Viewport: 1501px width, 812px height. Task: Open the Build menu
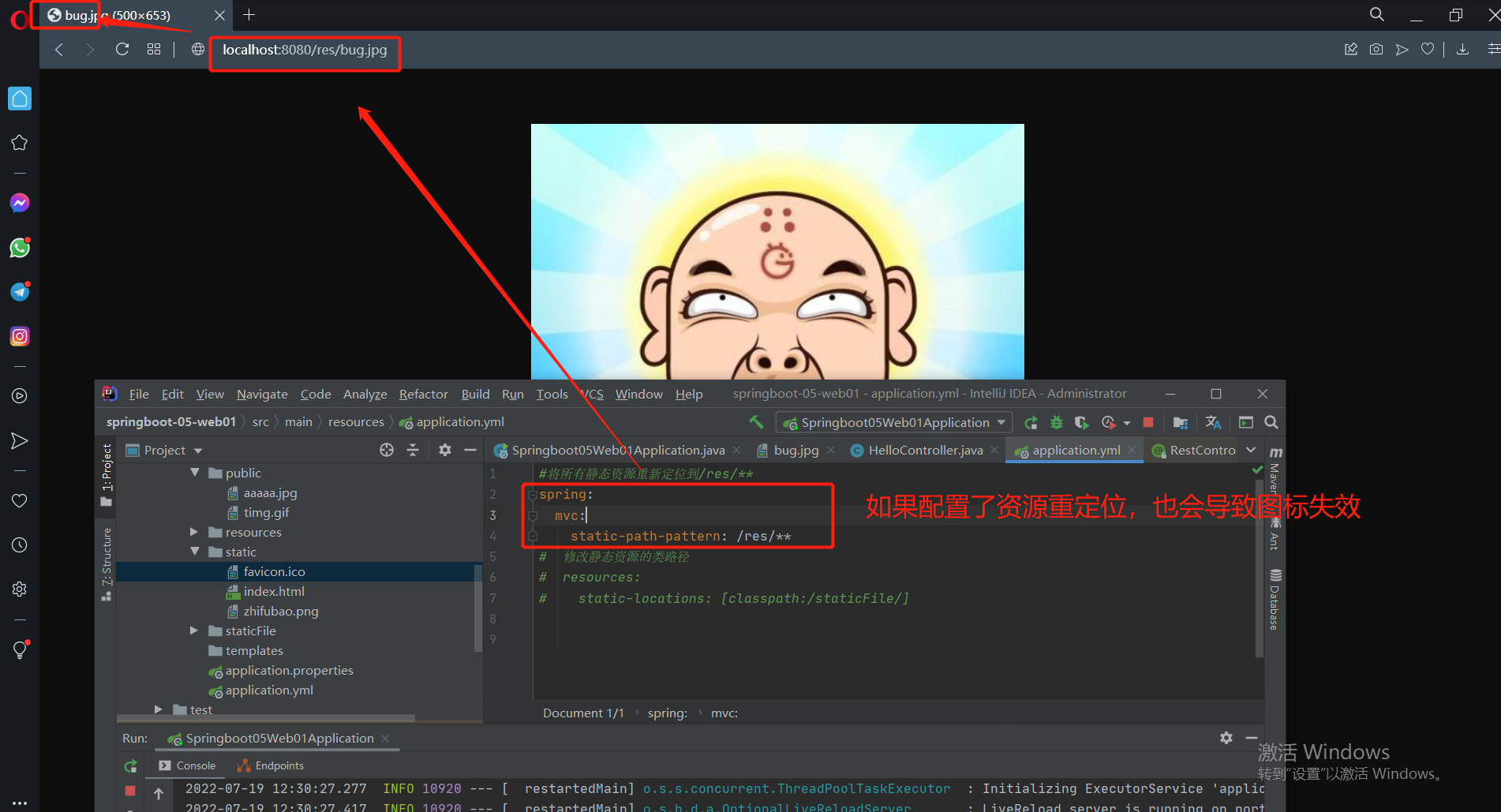[x=475, y=394]
